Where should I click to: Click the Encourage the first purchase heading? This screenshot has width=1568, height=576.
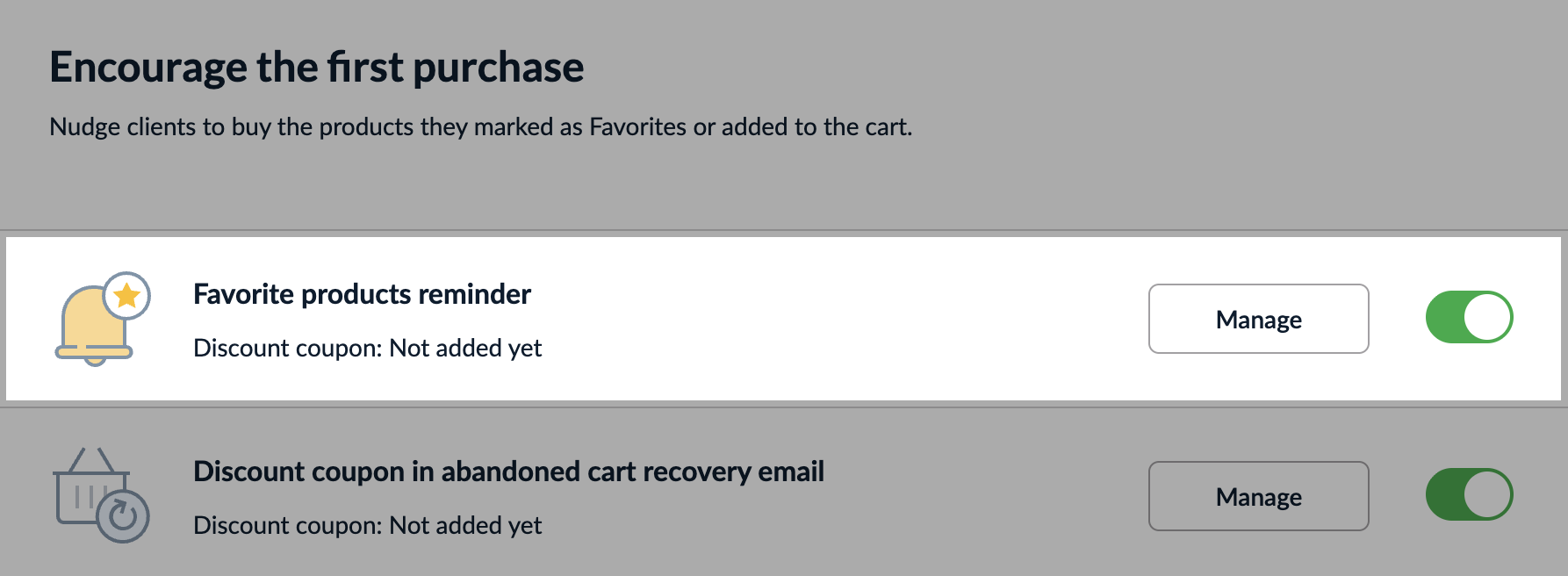(316, 68)
